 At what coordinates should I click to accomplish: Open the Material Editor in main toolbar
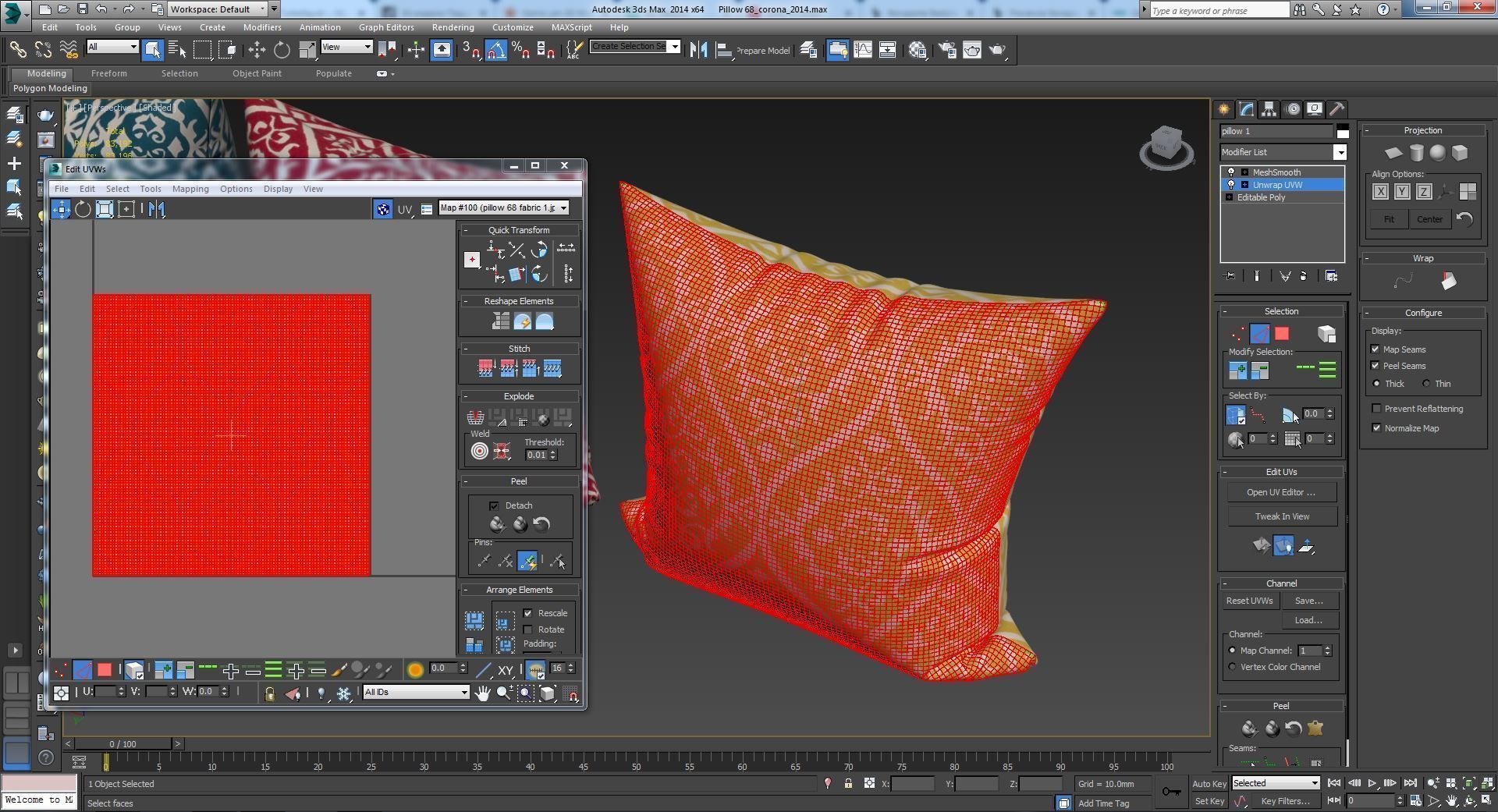(918, 50)
